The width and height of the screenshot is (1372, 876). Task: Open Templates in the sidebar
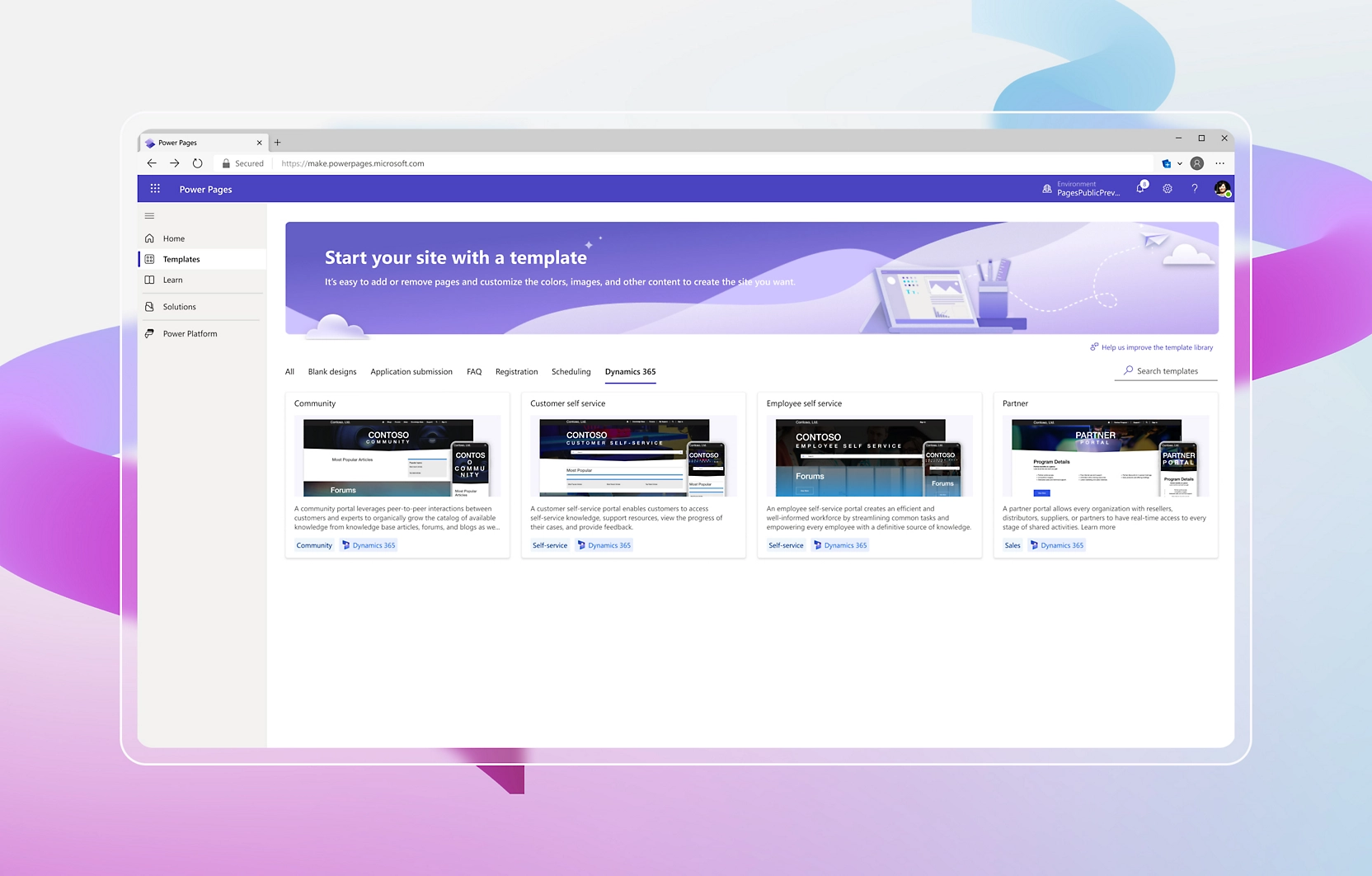pos(202,259)
